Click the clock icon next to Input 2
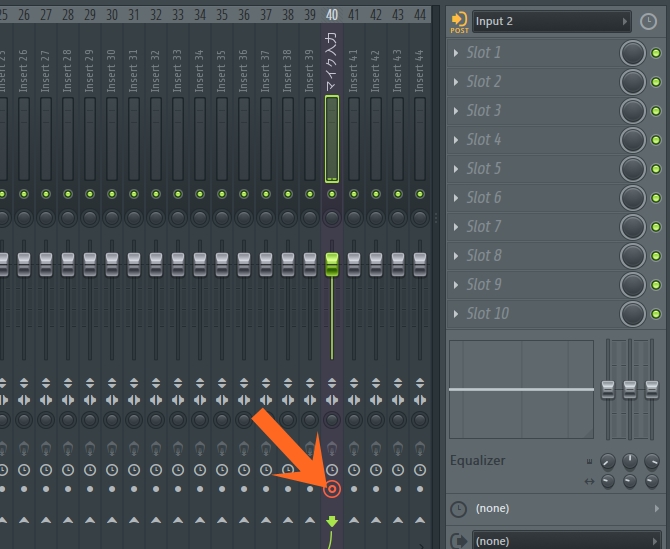This screenshot has height=549, width=670. pos(649,21)
